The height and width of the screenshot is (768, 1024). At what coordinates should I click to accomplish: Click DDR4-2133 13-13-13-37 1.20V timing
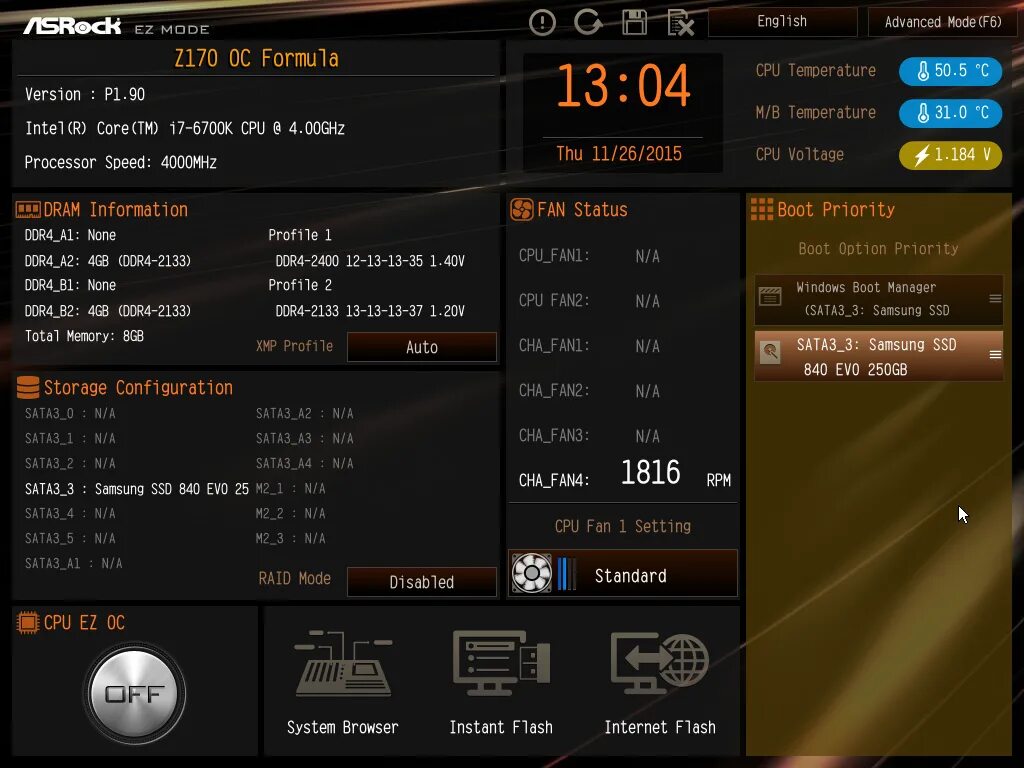[370, 311]
